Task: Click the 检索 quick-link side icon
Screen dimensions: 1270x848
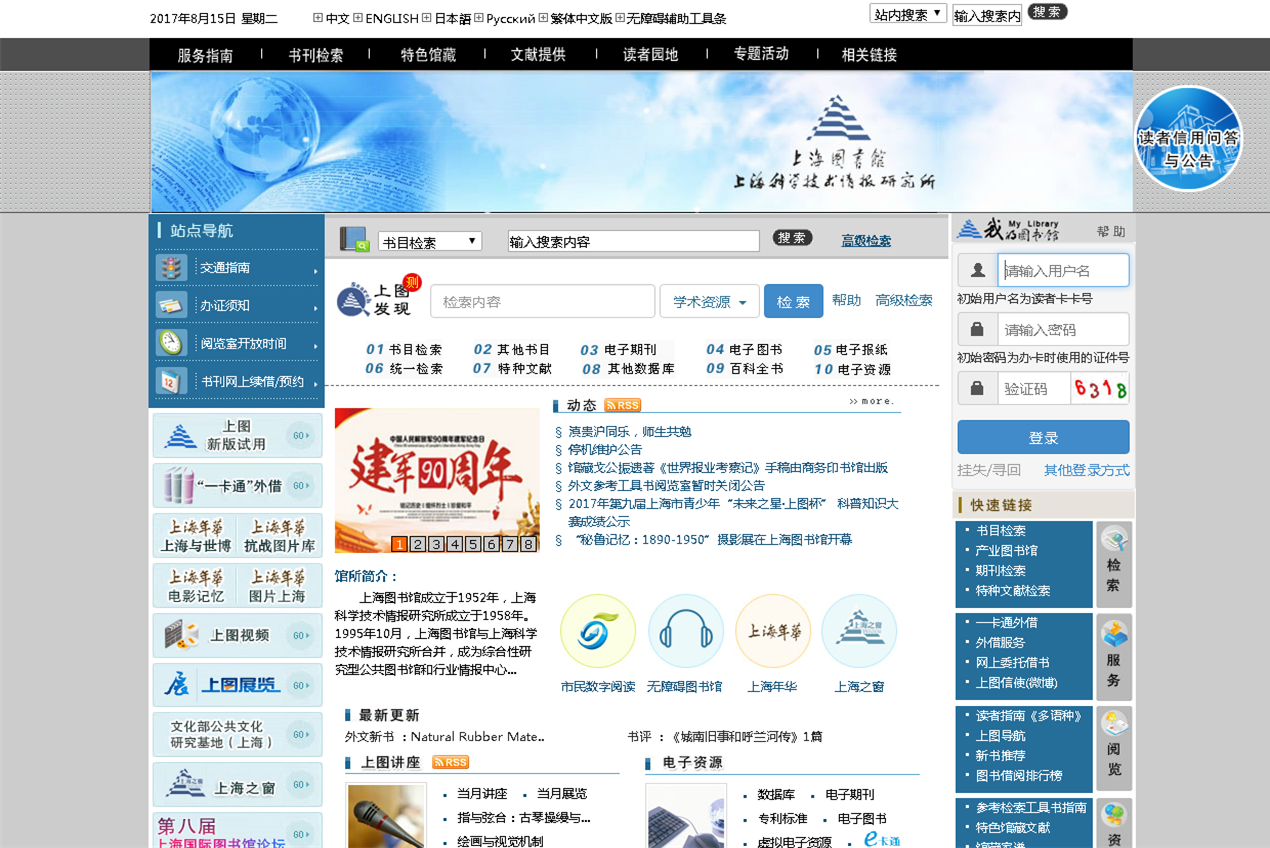Action: [1114, 564]
